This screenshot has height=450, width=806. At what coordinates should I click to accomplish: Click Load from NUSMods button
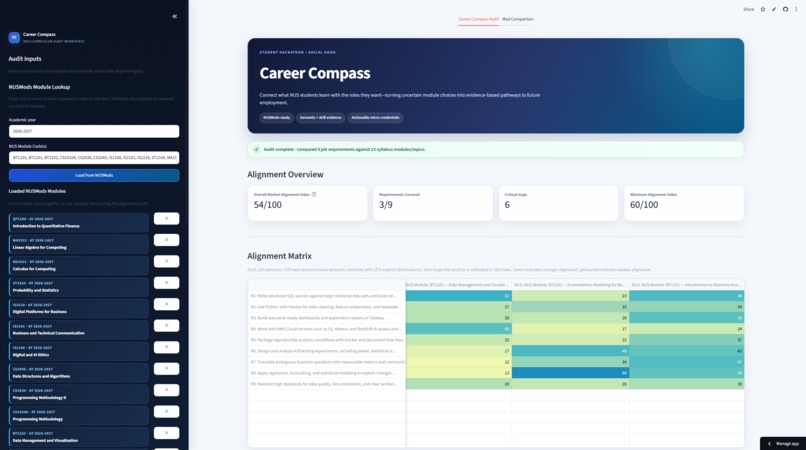(x=94, y=175)
